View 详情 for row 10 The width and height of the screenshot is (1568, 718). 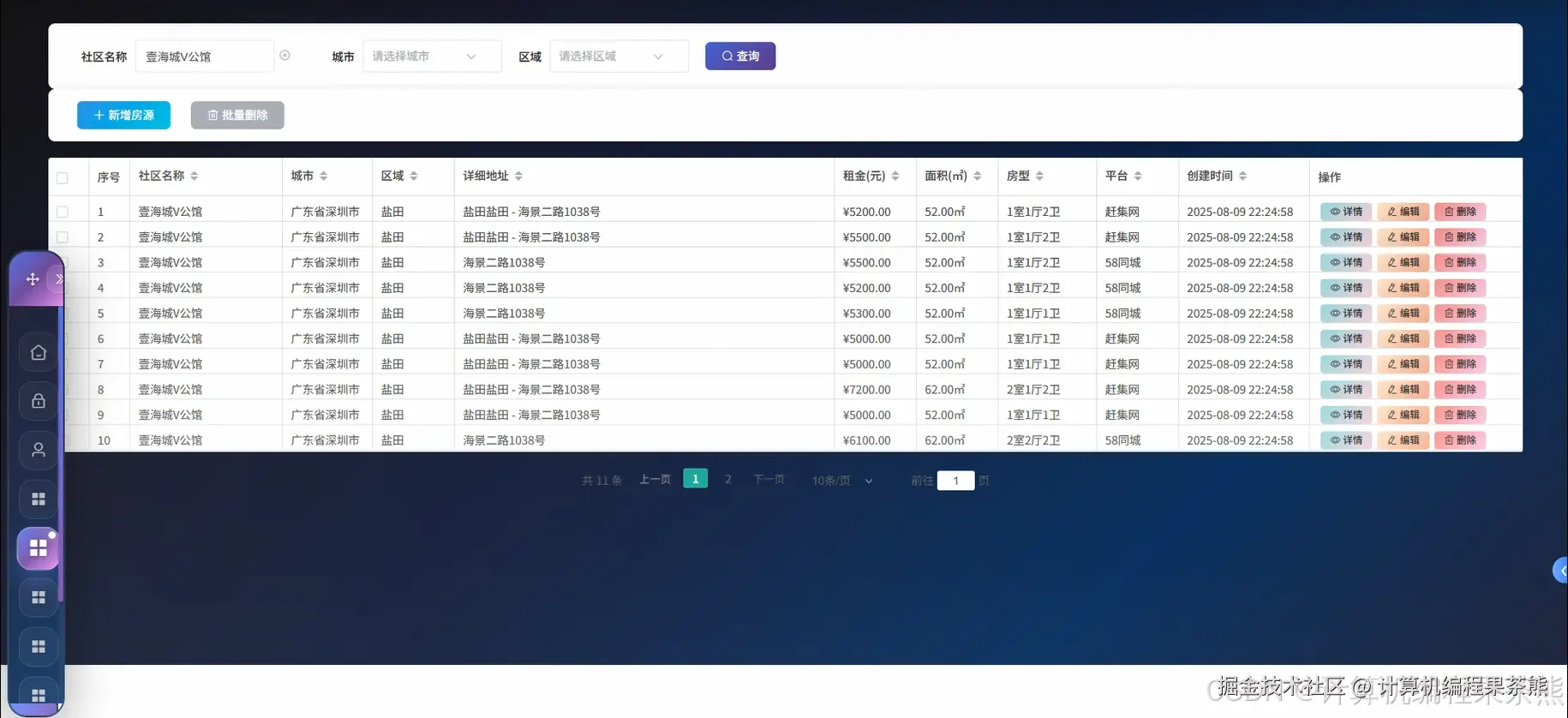tap(1346, 440)
